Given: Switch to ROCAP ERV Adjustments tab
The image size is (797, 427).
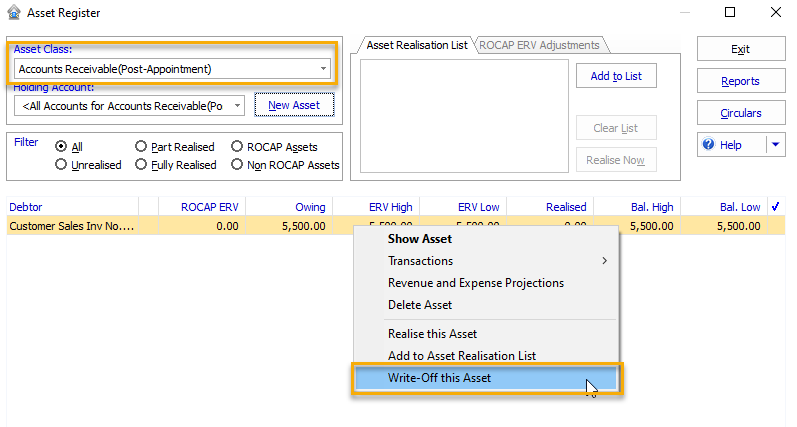Looking at the screenshot, I should pyautogui.click(x=539, y=45).
